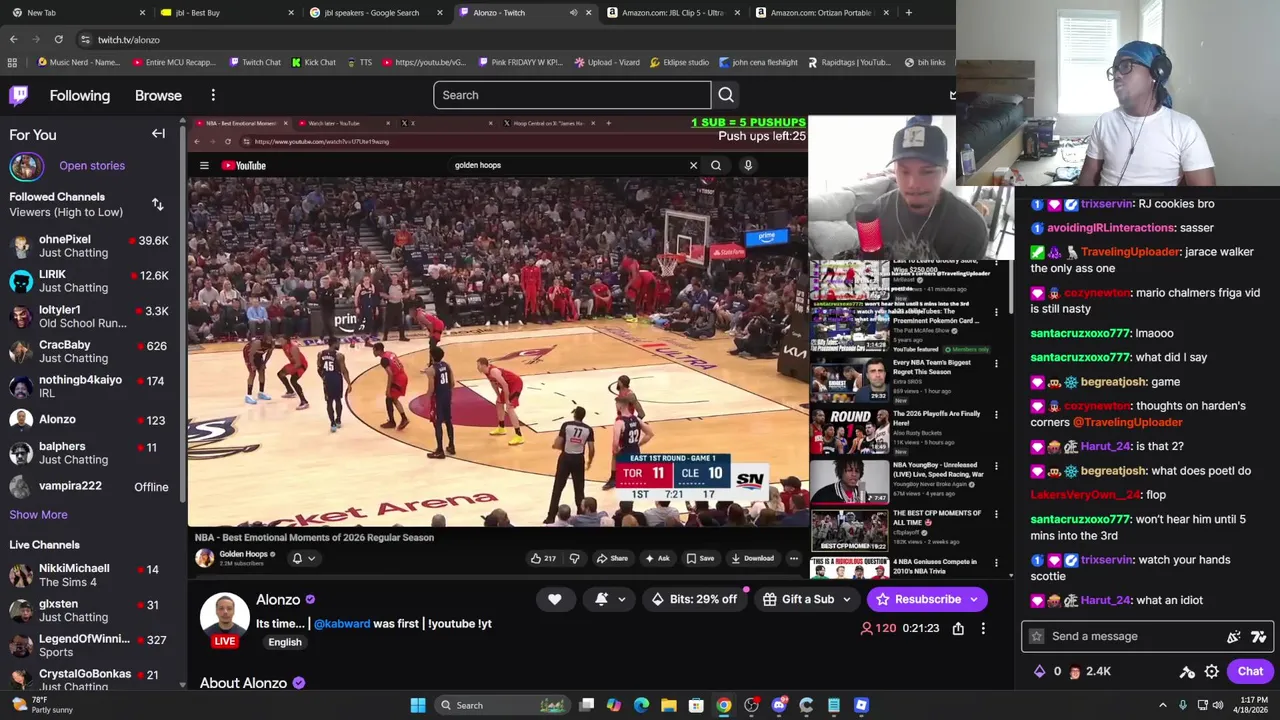Open Discord from the taskbar
Screen dimensions: 1280x720
pos(779,705)
